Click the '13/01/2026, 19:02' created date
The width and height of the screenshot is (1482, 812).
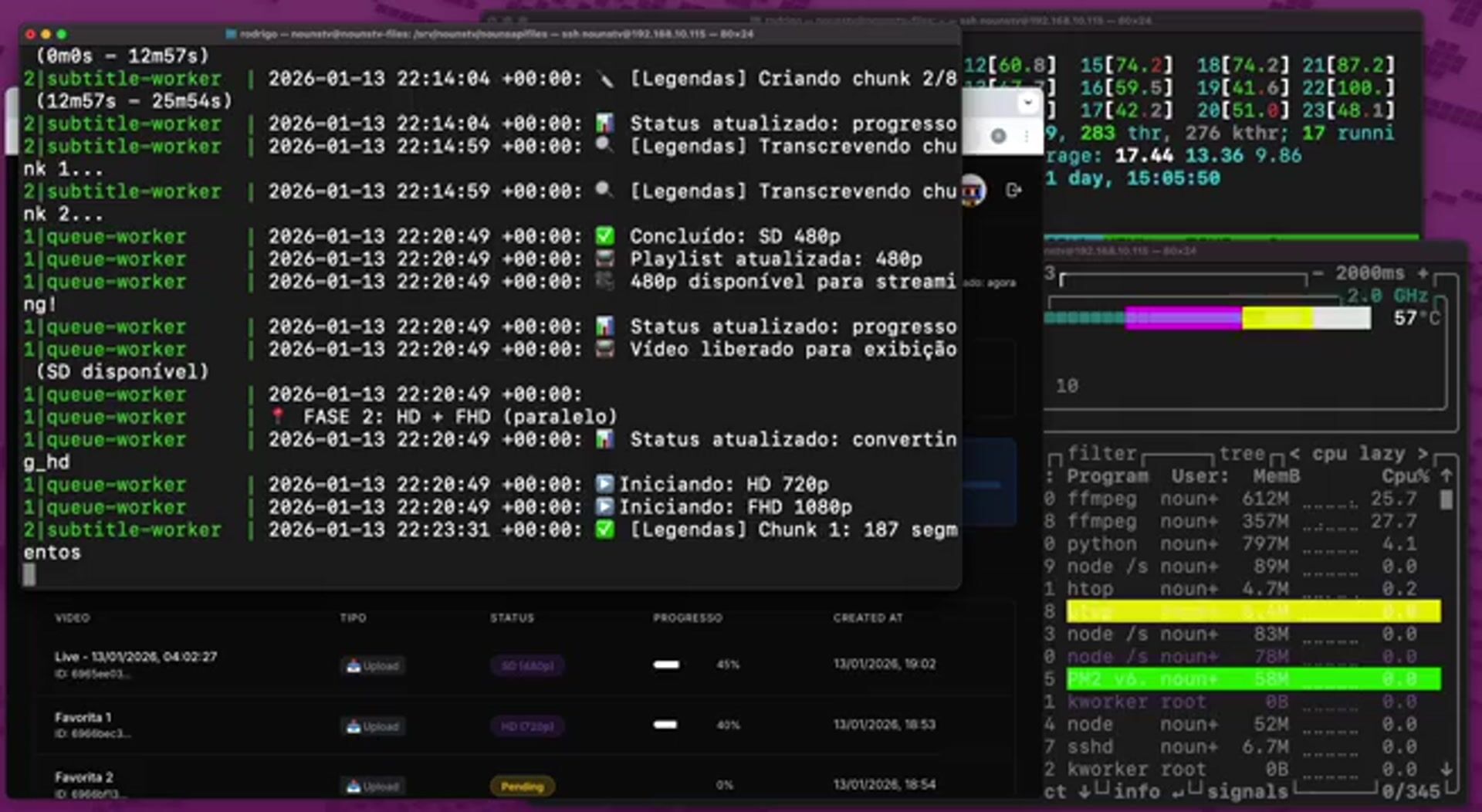pyautogui.click(x=885, y=664)
